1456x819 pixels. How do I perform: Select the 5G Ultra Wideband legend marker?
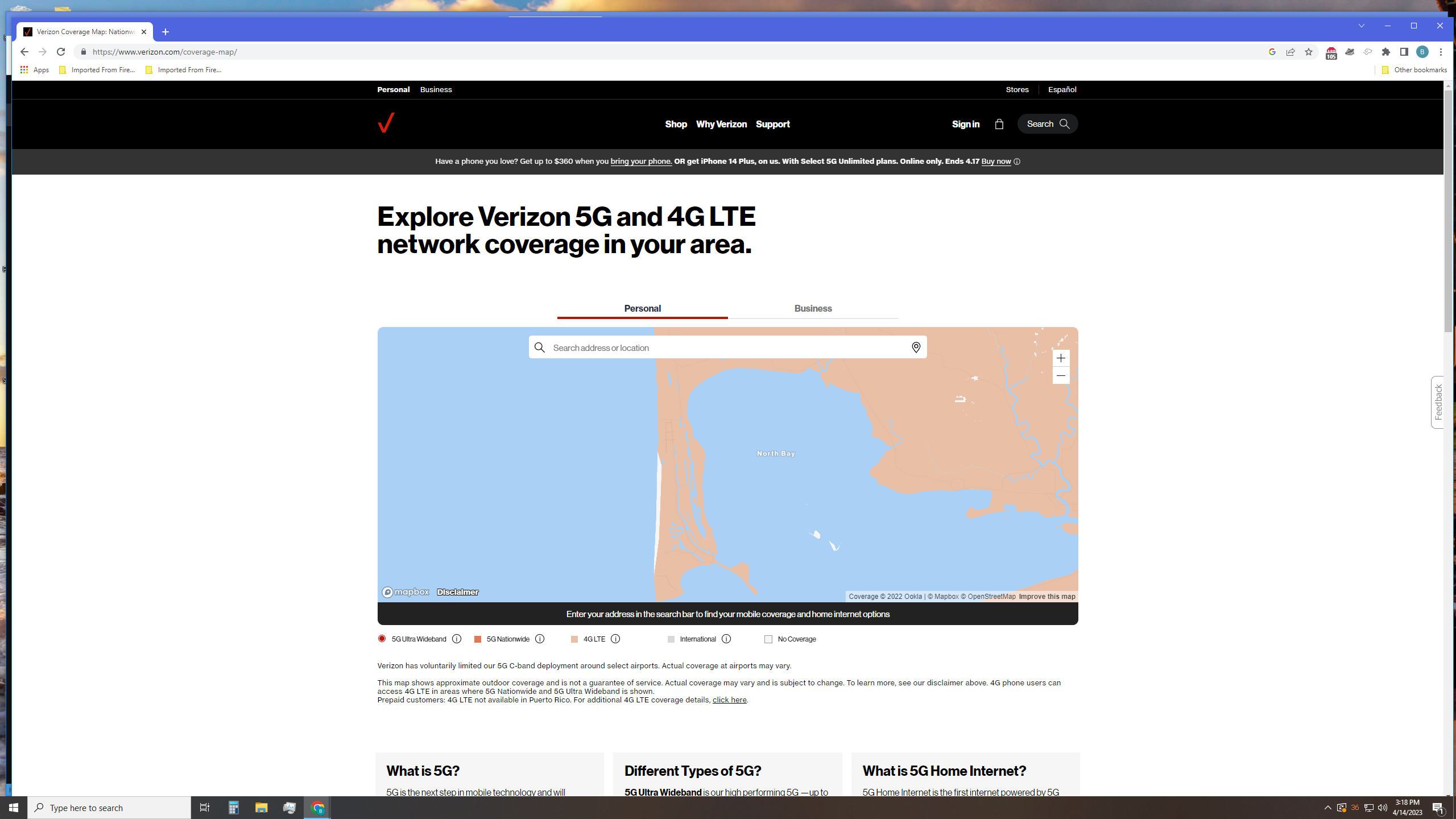[x=382, y=639]
